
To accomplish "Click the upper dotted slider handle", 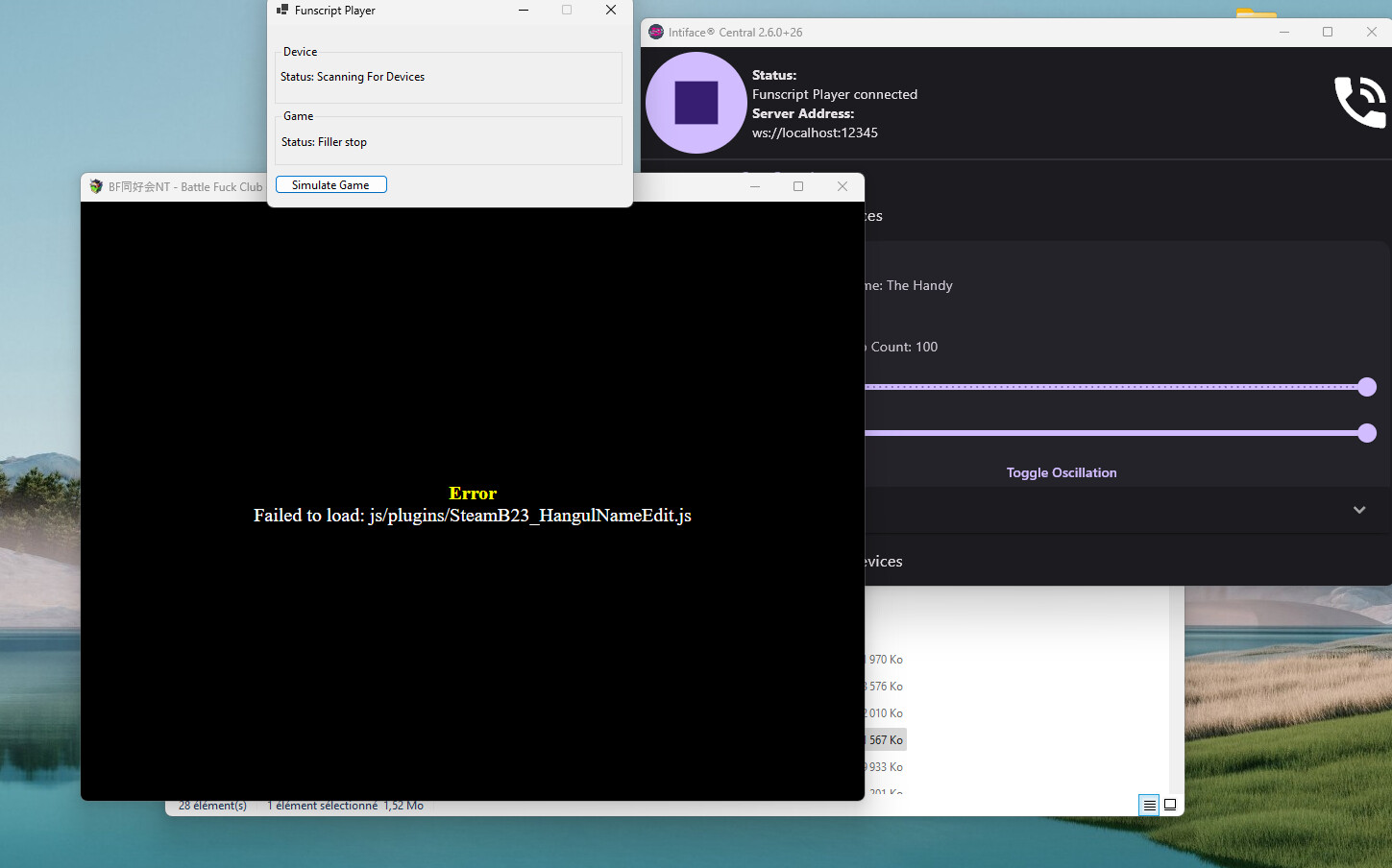I will click(x=1367, y=387).
